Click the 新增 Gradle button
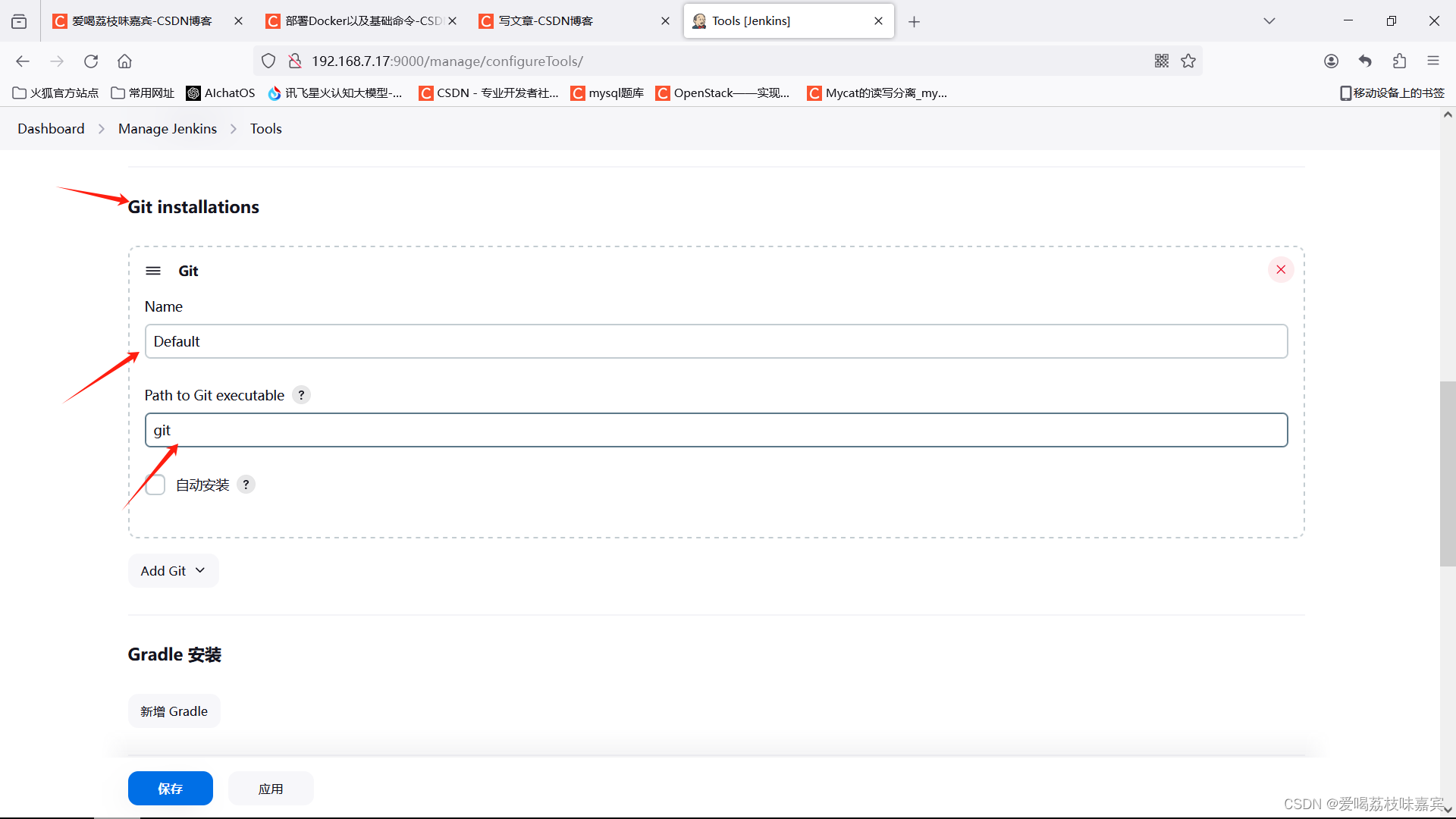The image size is (1456, 819). pos(174,711)
